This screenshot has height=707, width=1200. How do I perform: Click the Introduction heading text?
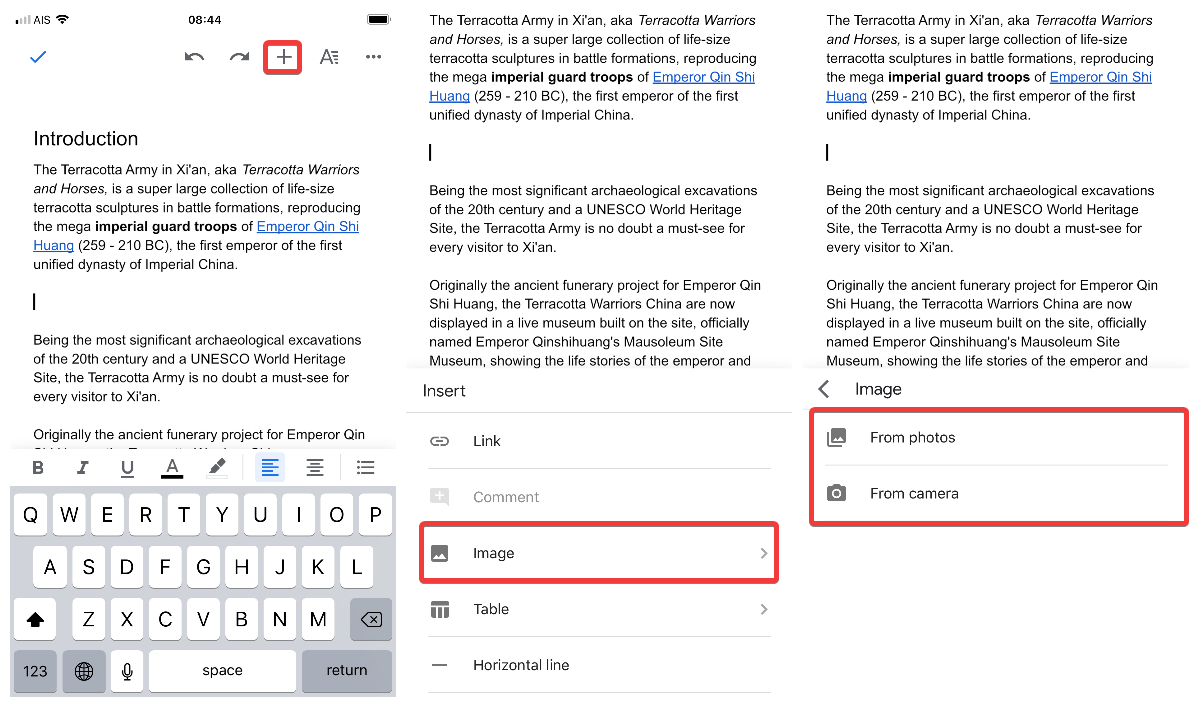click(x=86, y=139)
